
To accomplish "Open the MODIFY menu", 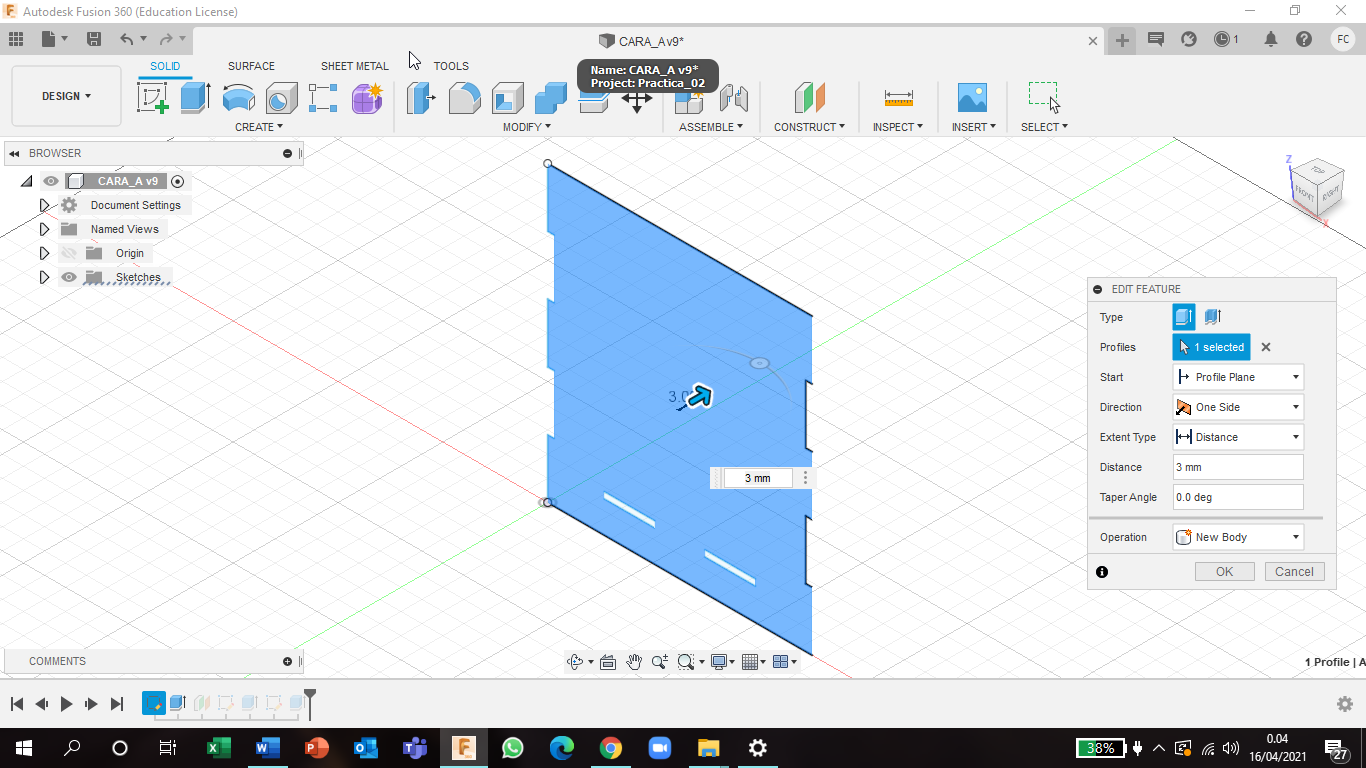I will (x=526, y=127).
